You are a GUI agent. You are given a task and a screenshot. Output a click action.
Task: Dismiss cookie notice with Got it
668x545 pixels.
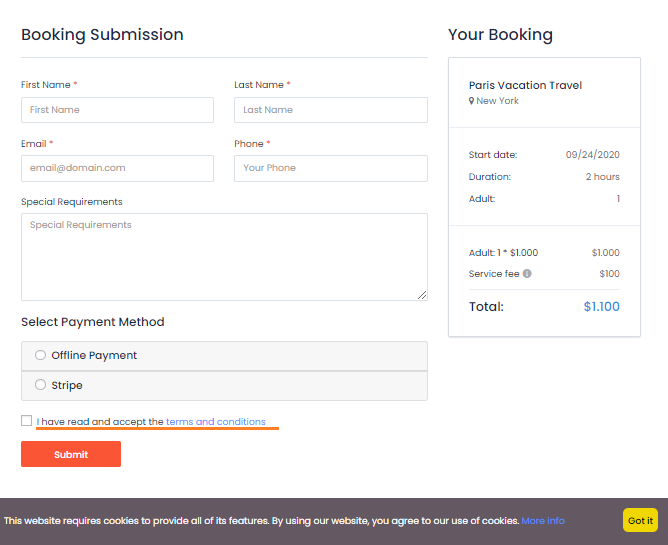pos(640,520)
